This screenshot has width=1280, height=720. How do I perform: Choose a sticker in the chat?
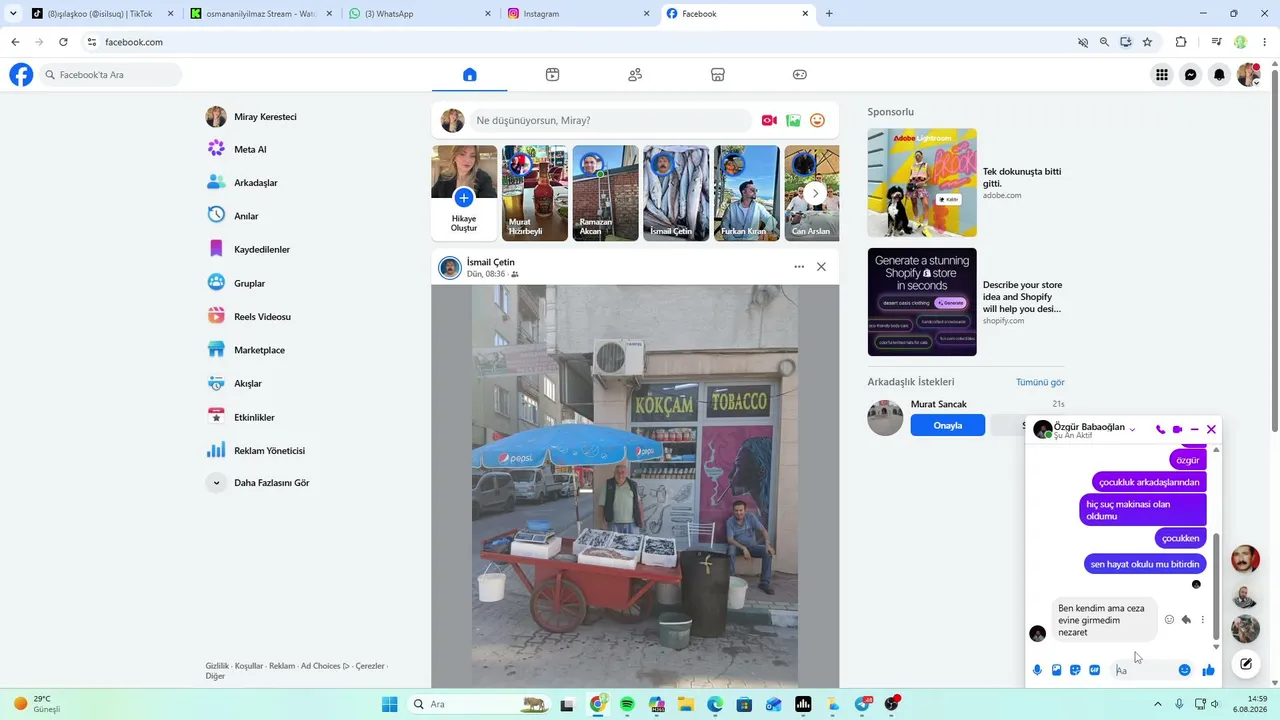click(1075, 670)
